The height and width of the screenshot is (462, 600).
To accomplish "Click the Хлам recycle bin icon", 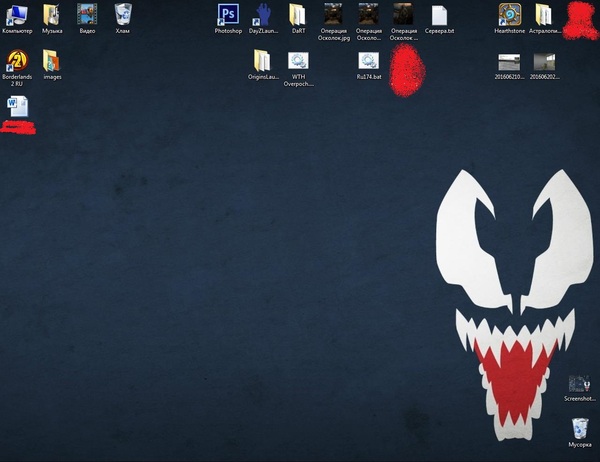I will [122, 14].
